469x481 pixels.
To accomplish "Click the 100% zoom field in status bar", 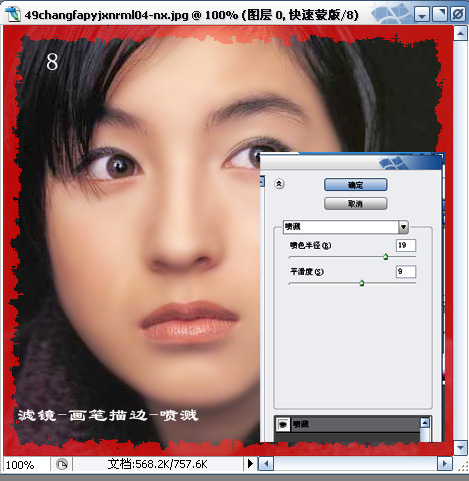I will point(27,464).
